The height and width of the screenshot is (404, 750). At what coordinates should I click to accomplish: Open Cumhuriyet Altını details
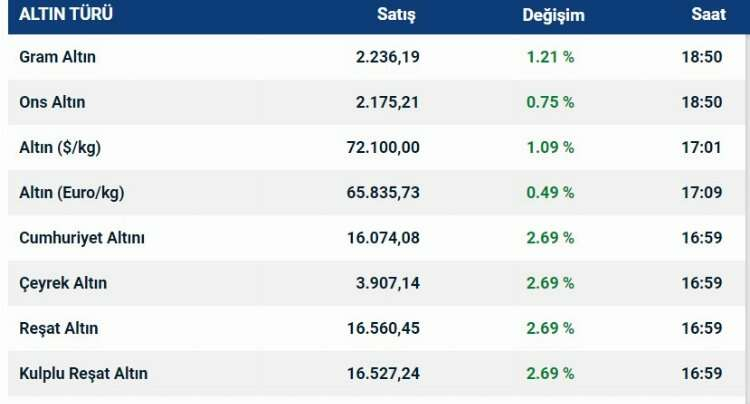pos(82,238)
